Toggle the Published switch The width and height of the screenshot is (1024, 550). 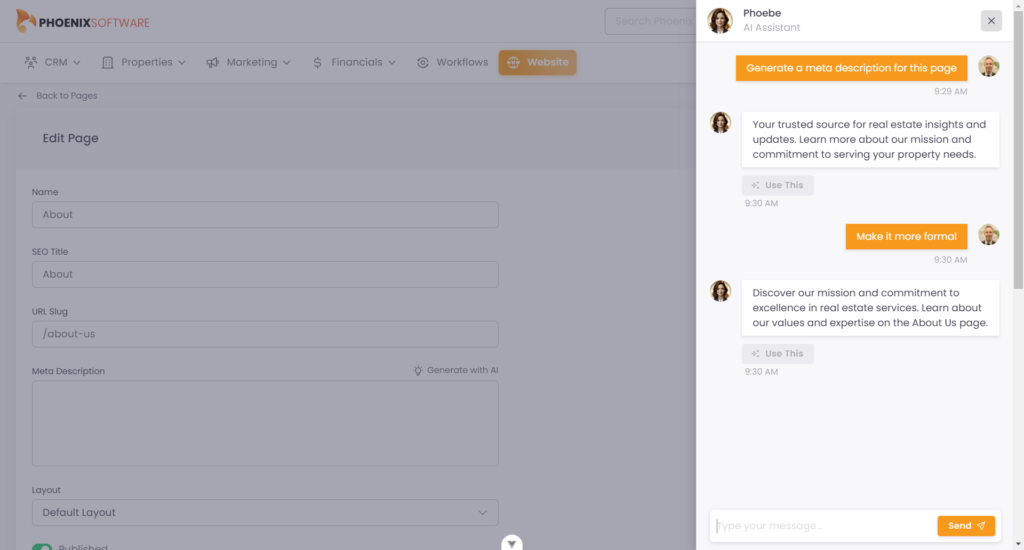pyautogui.click(x=42, y=547)
